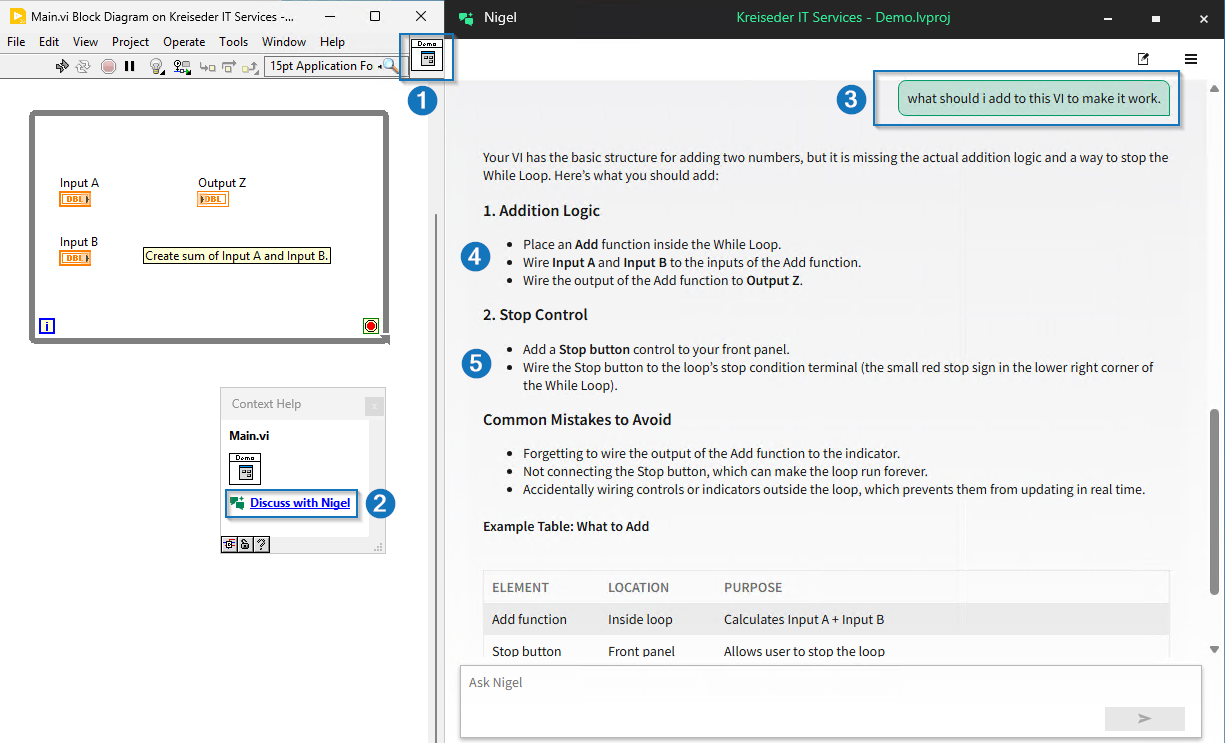Click the Show Optional Terminals icon in Context Help

[x=229, y=545]
